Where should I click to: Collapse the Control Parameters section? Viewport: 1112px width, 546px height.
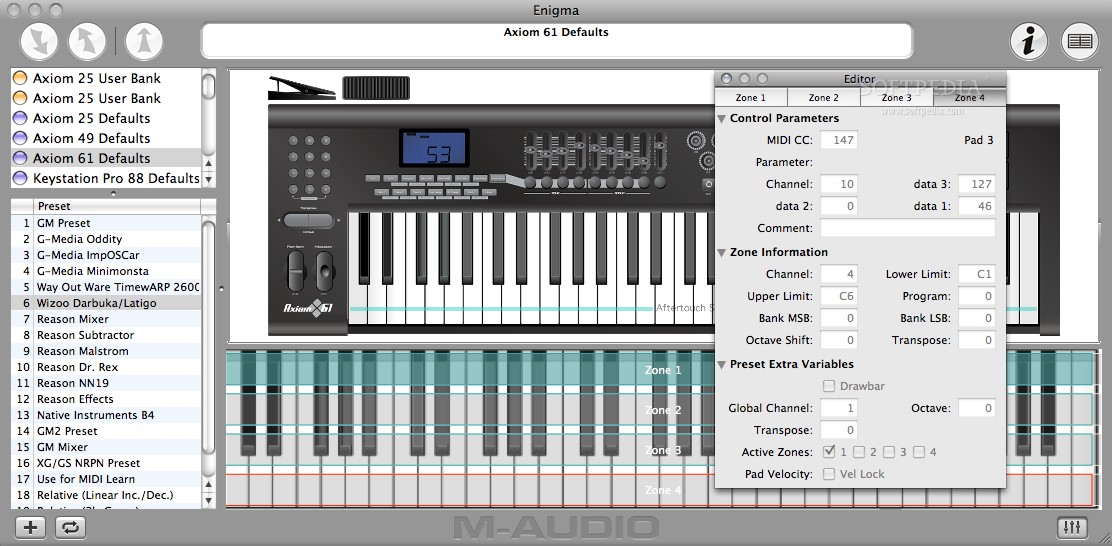click(x=721, y=118)
